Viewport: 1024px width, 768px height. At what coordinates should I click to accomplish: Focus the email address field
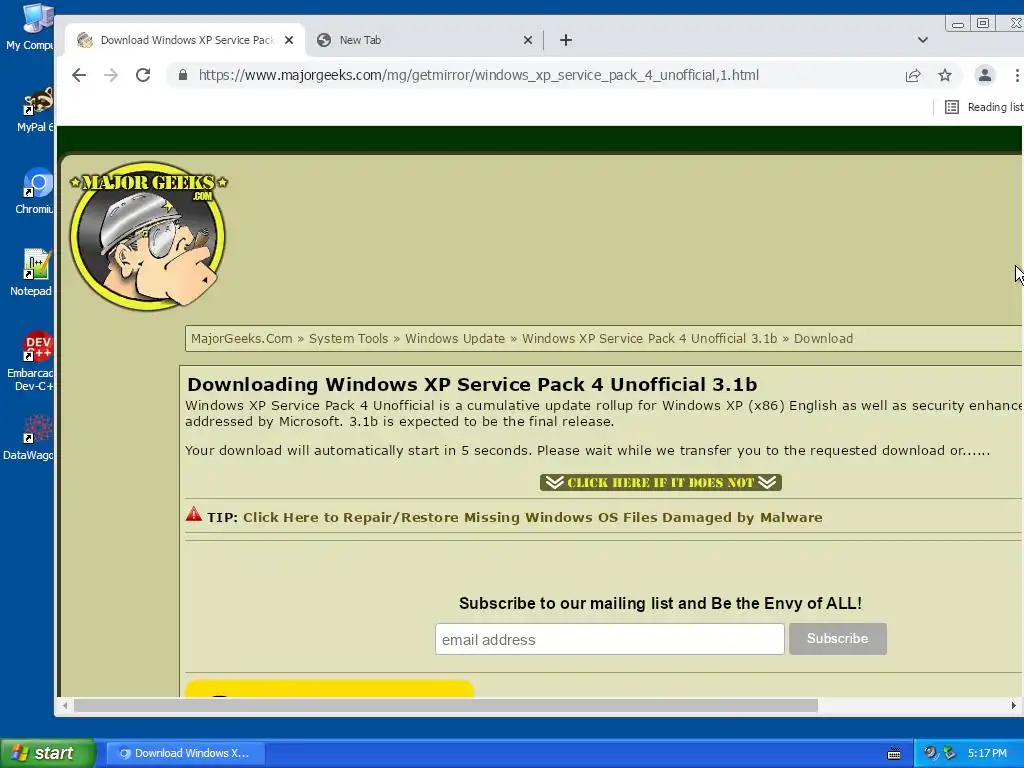609,639
